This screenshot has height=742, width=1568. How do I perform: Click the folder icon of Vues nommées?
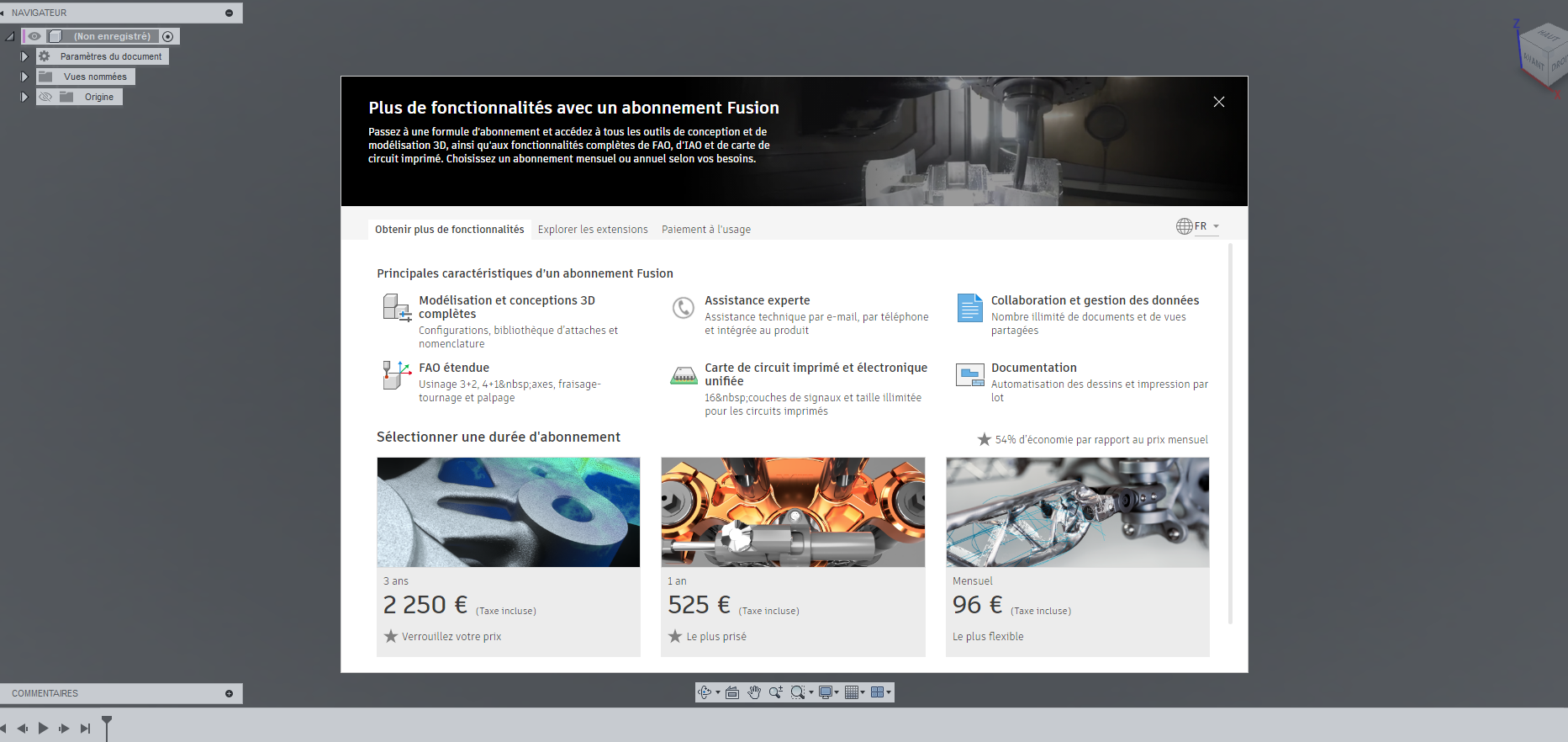[x=45, y=77]
